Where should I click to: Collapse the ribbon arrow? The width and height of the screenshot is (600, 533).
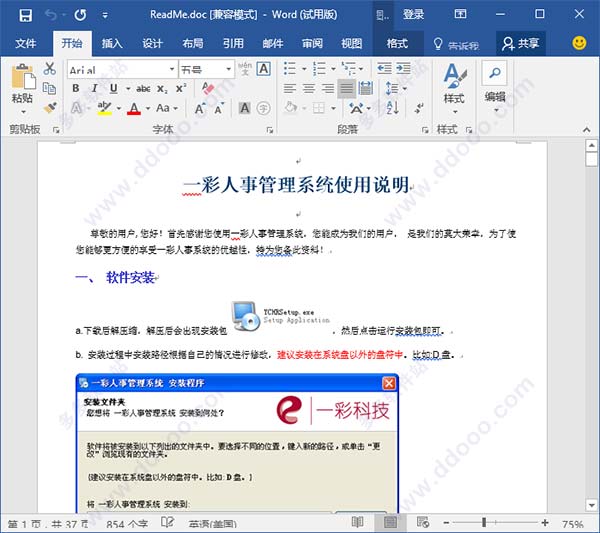click(587, 130)
